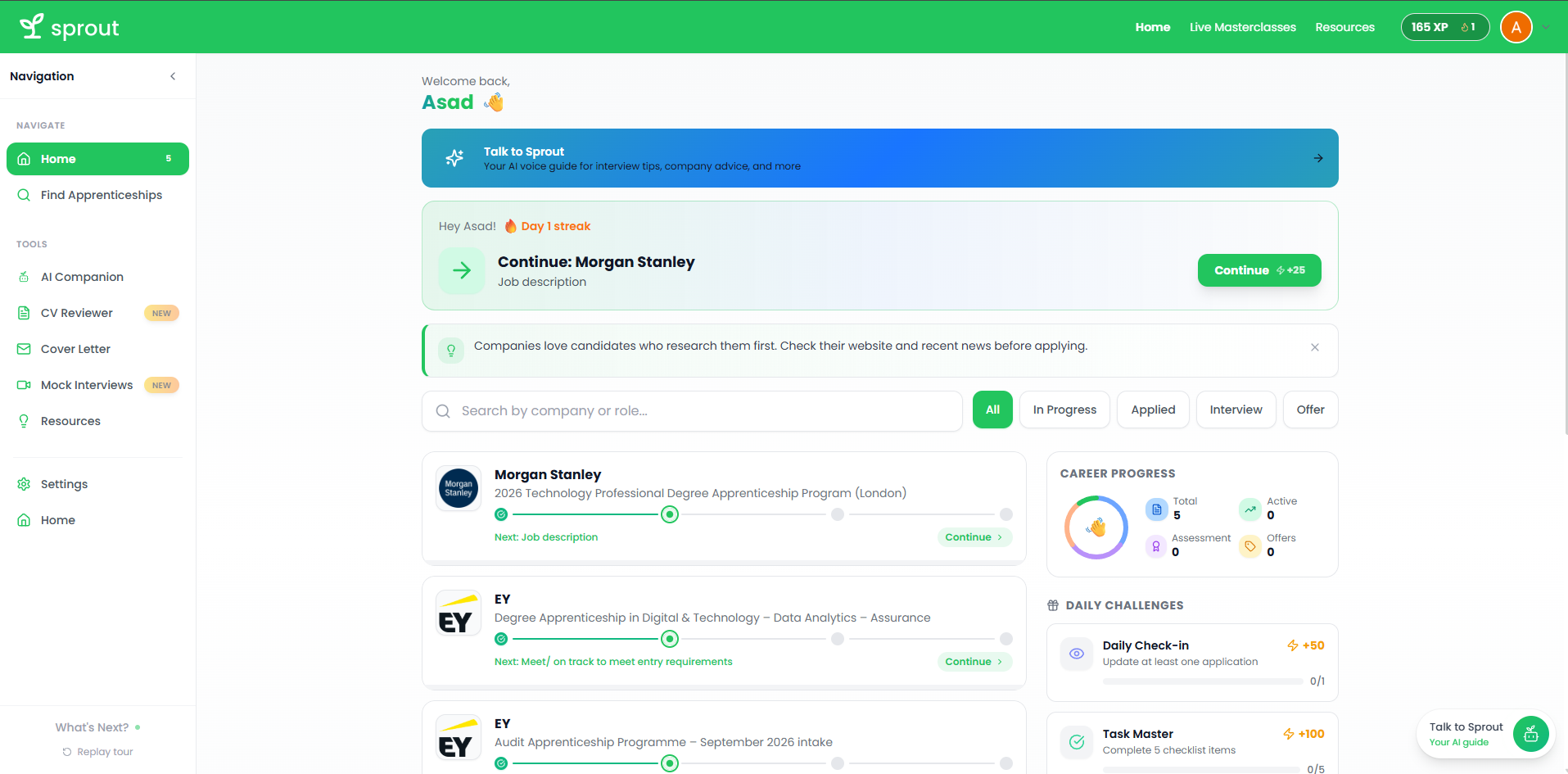This screenshot has height=774, width=1568.
Task: Click the Offers tag icon in Career Progress
Action: (x=1250, y=546)
